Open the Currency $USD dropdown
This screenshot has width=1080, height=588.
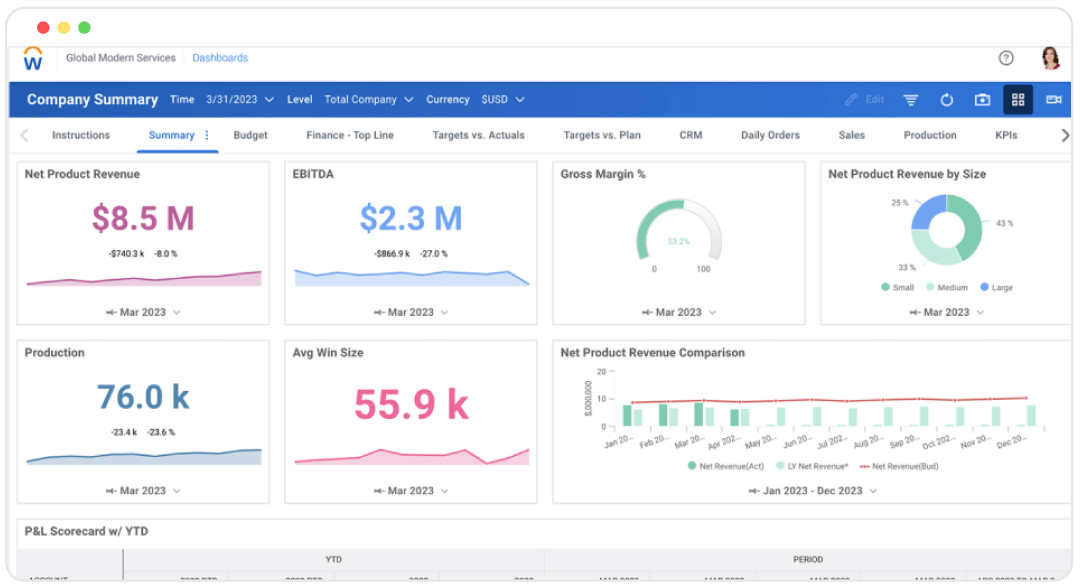(497, 99)
